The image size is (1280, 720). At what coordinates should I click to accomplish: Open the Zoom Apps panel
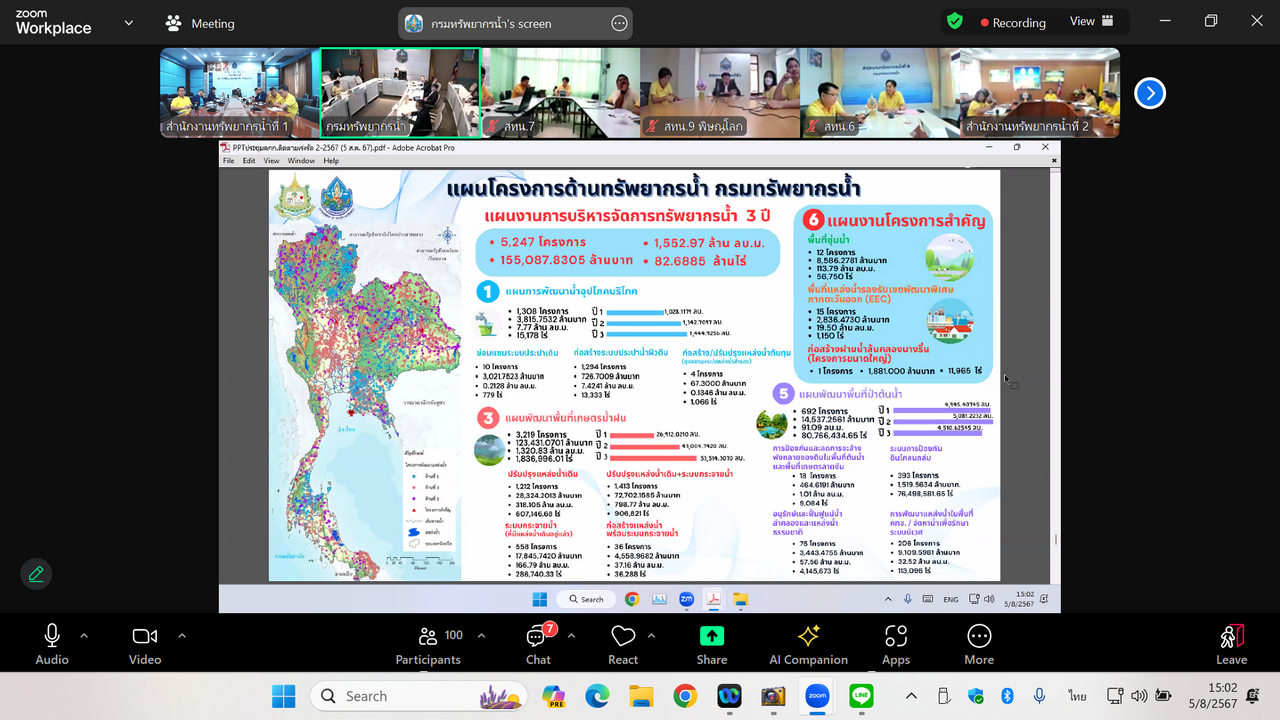tap(896, 643)
